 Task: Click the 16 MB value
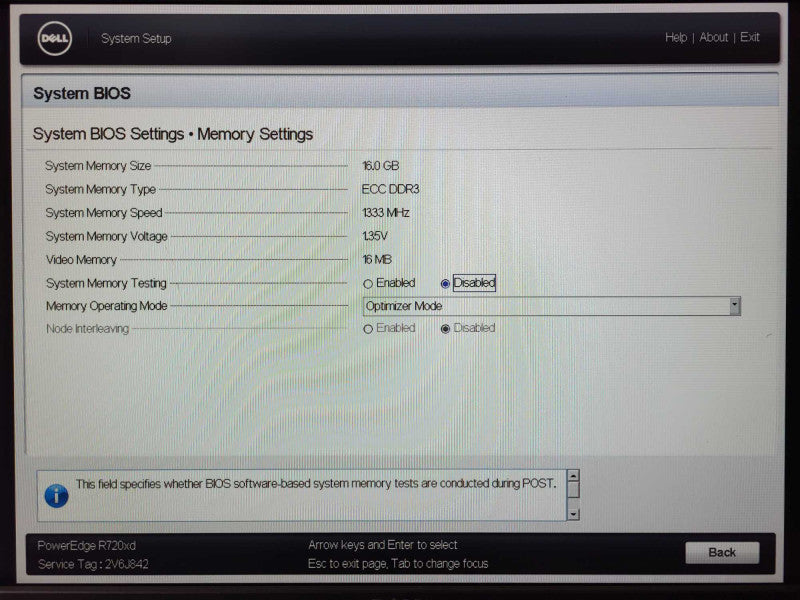point(377,260)
